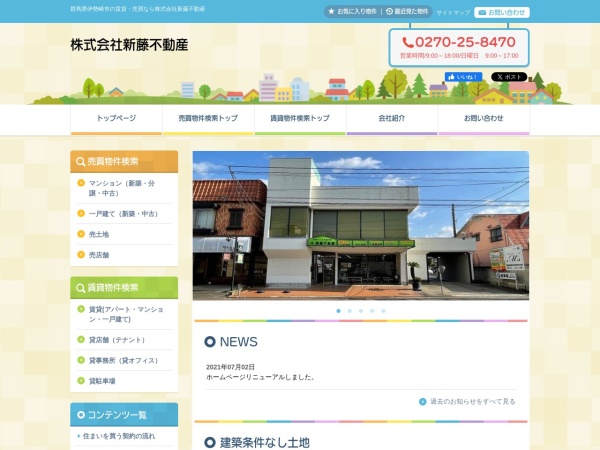
Task: Click the サイトマップ link
Action: coord(453,13)
